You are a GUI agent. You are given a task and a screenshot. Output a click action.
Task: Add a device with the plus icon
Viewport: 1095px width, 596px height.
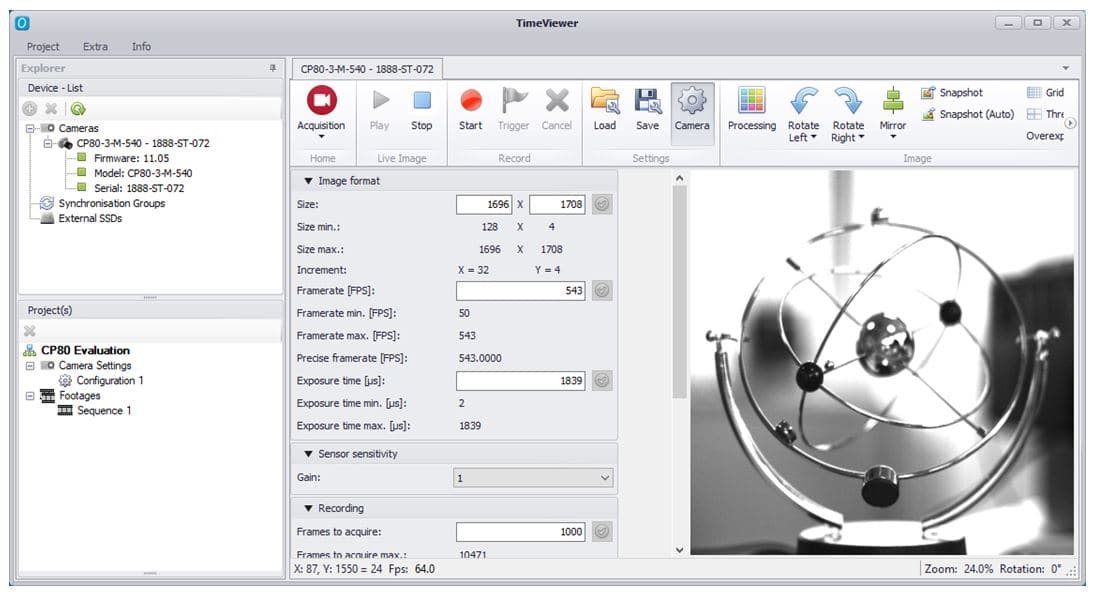[x=29, y=108]
